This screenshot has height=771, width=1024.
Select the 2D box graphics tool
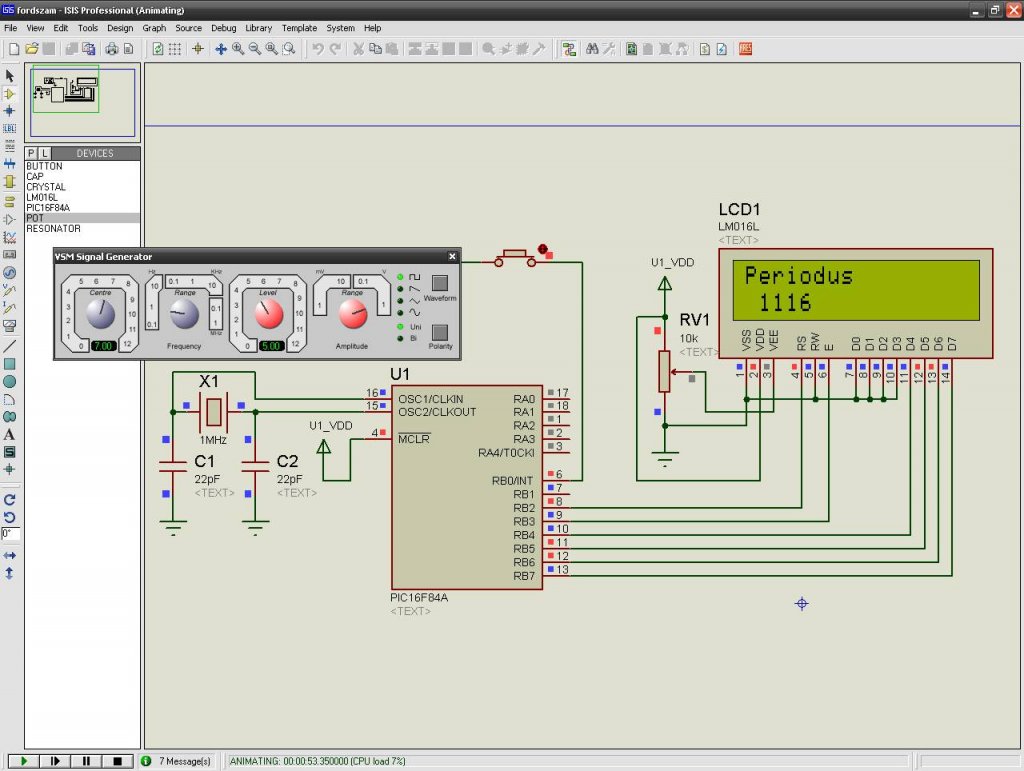pyautogui.click(x=10, y=363)
